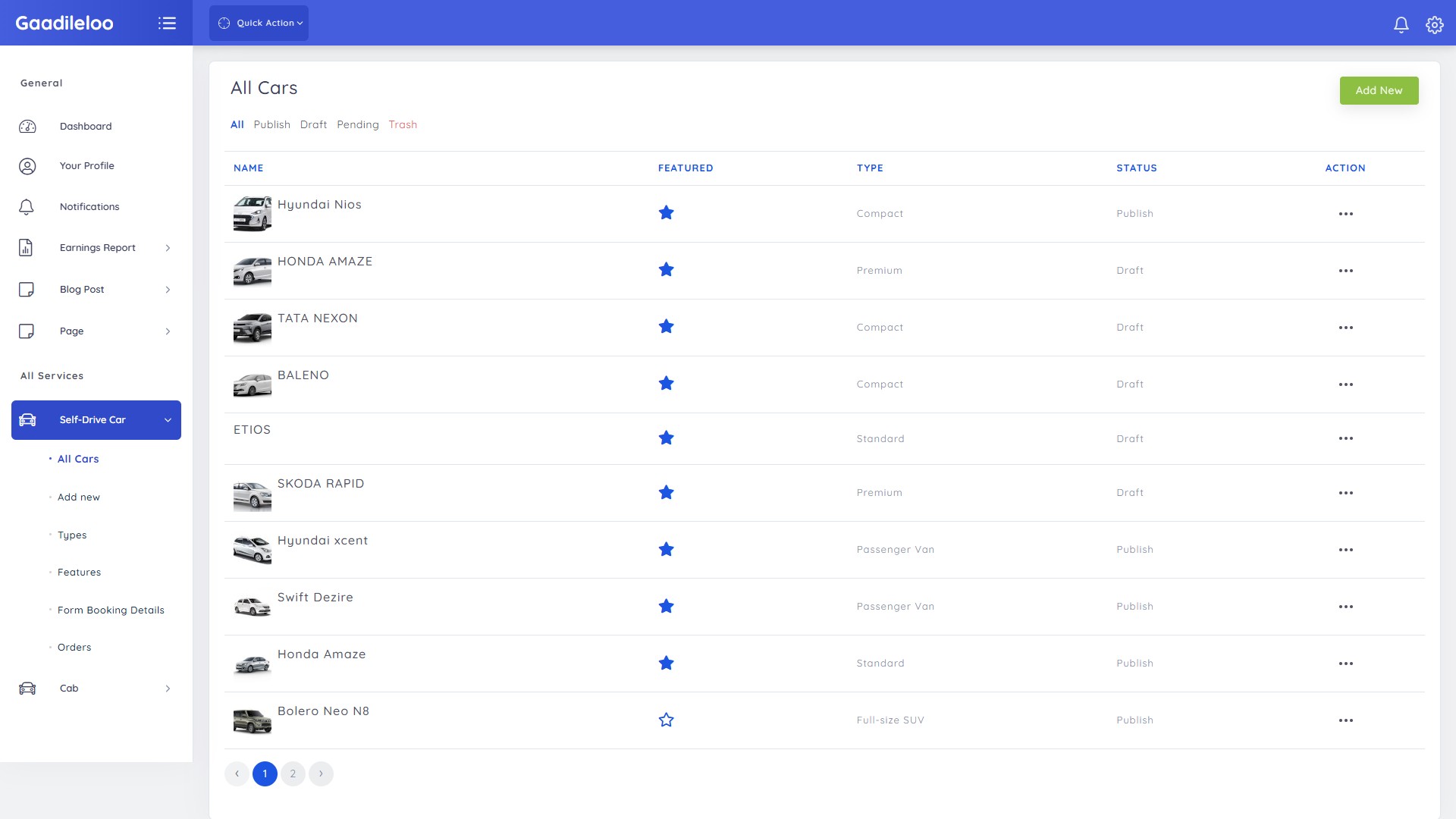
Task: Open action menu for Bolero Neo N8
Action: coord(1346,720)
